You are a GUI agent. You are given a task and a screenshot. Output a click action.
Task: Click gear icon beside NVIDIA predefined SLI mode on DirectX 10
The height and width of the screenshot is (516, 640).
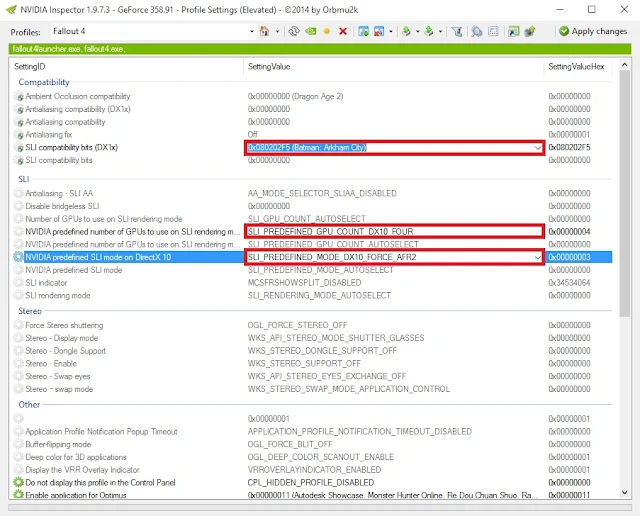(19, 257)
